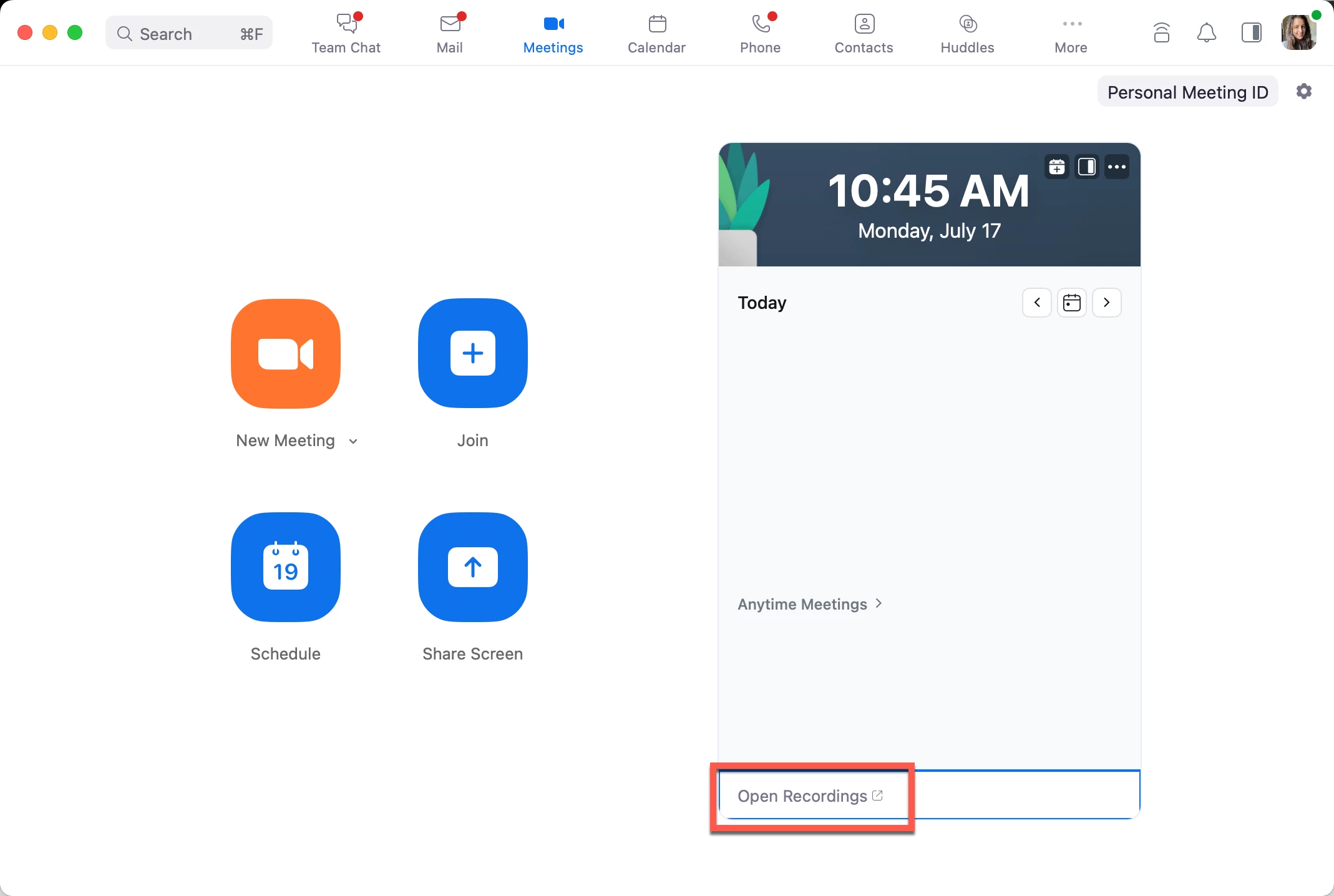Open three-dots menu on clock banner
Screen dimensions: 1334x896
click(x=1116, y=167)
